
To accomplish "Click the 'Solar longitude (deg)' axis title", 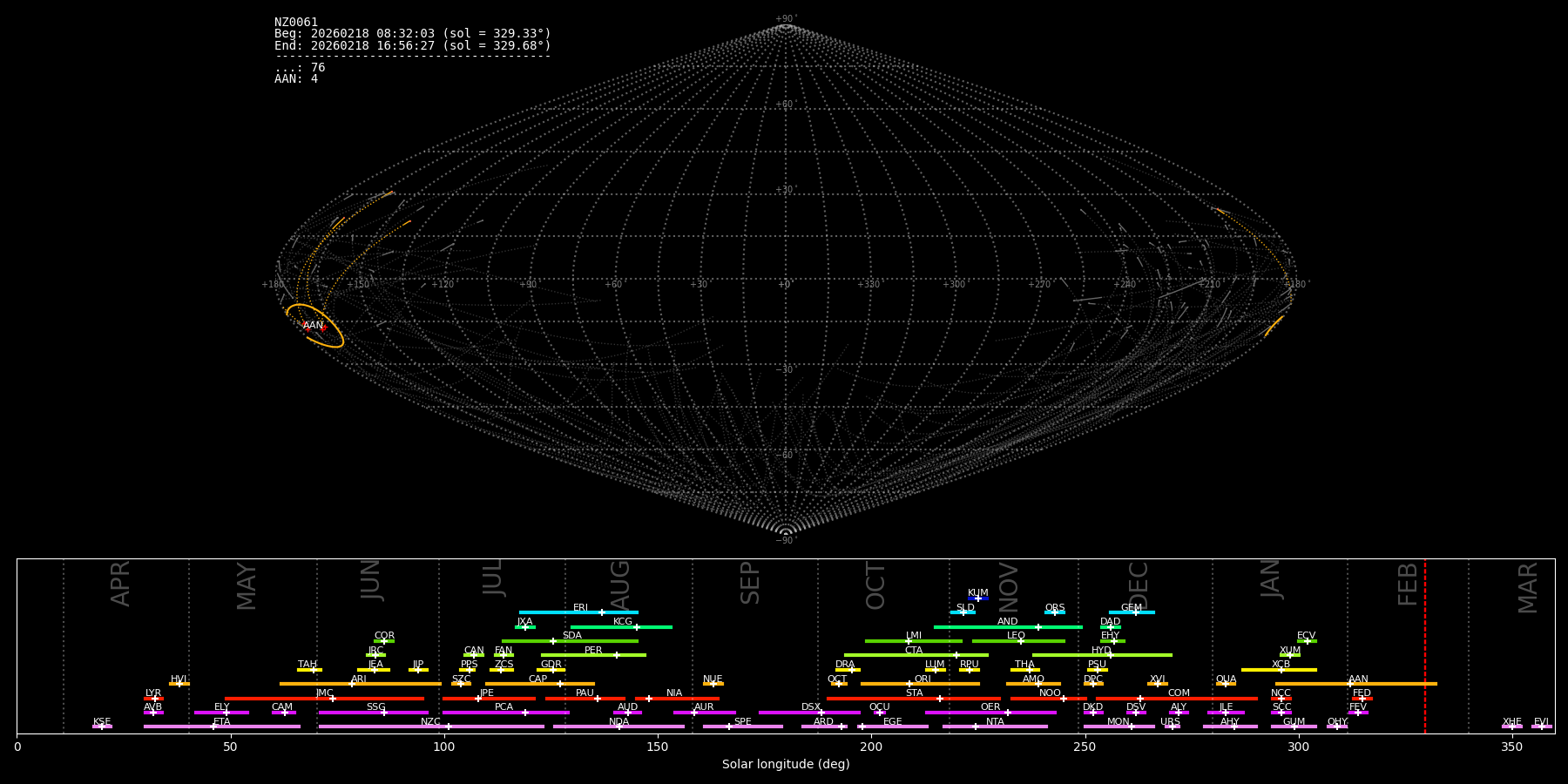I will coord(786,765).
